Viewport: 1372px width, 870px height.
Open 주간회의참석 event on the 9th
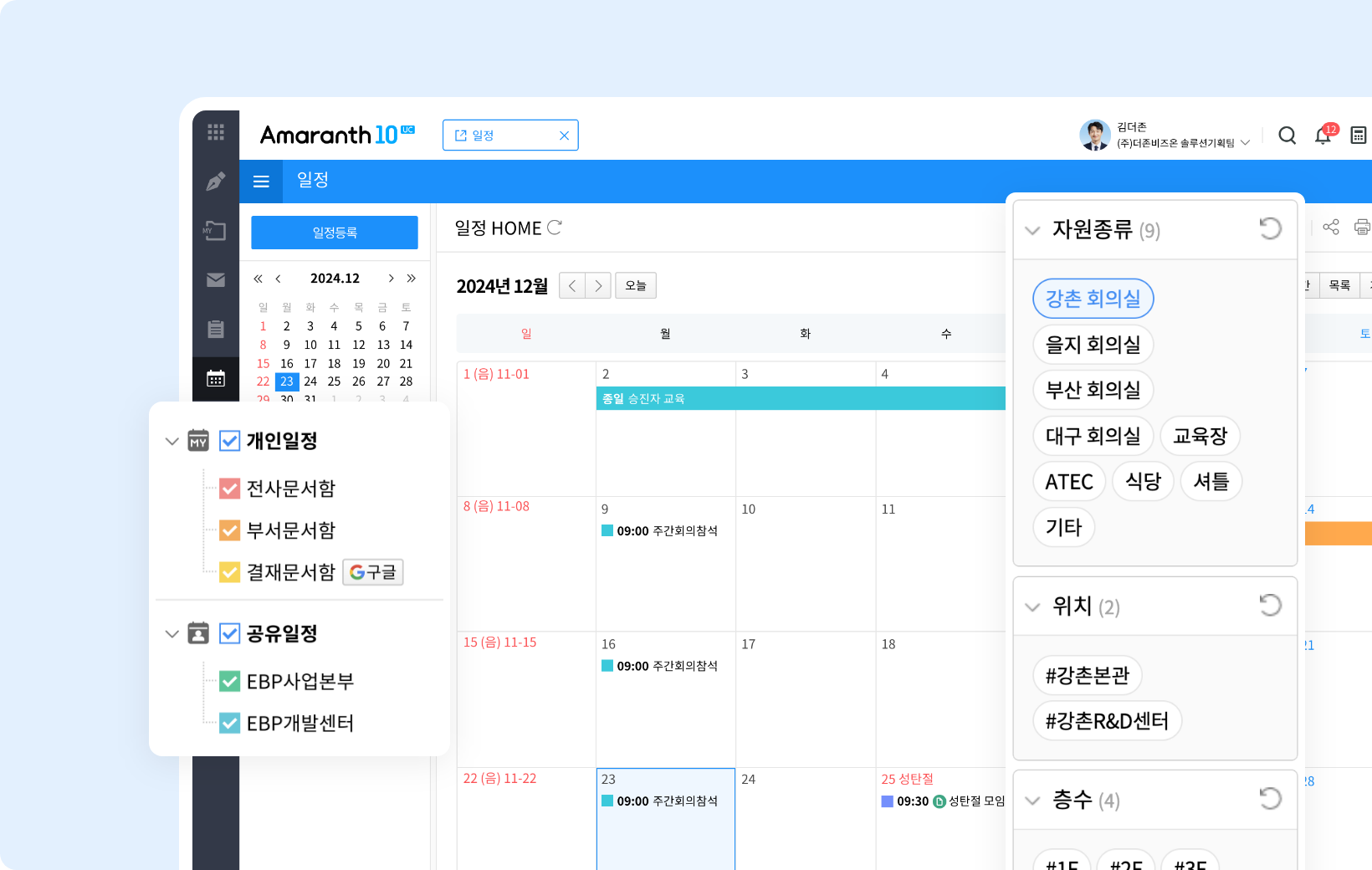[659, 531]
